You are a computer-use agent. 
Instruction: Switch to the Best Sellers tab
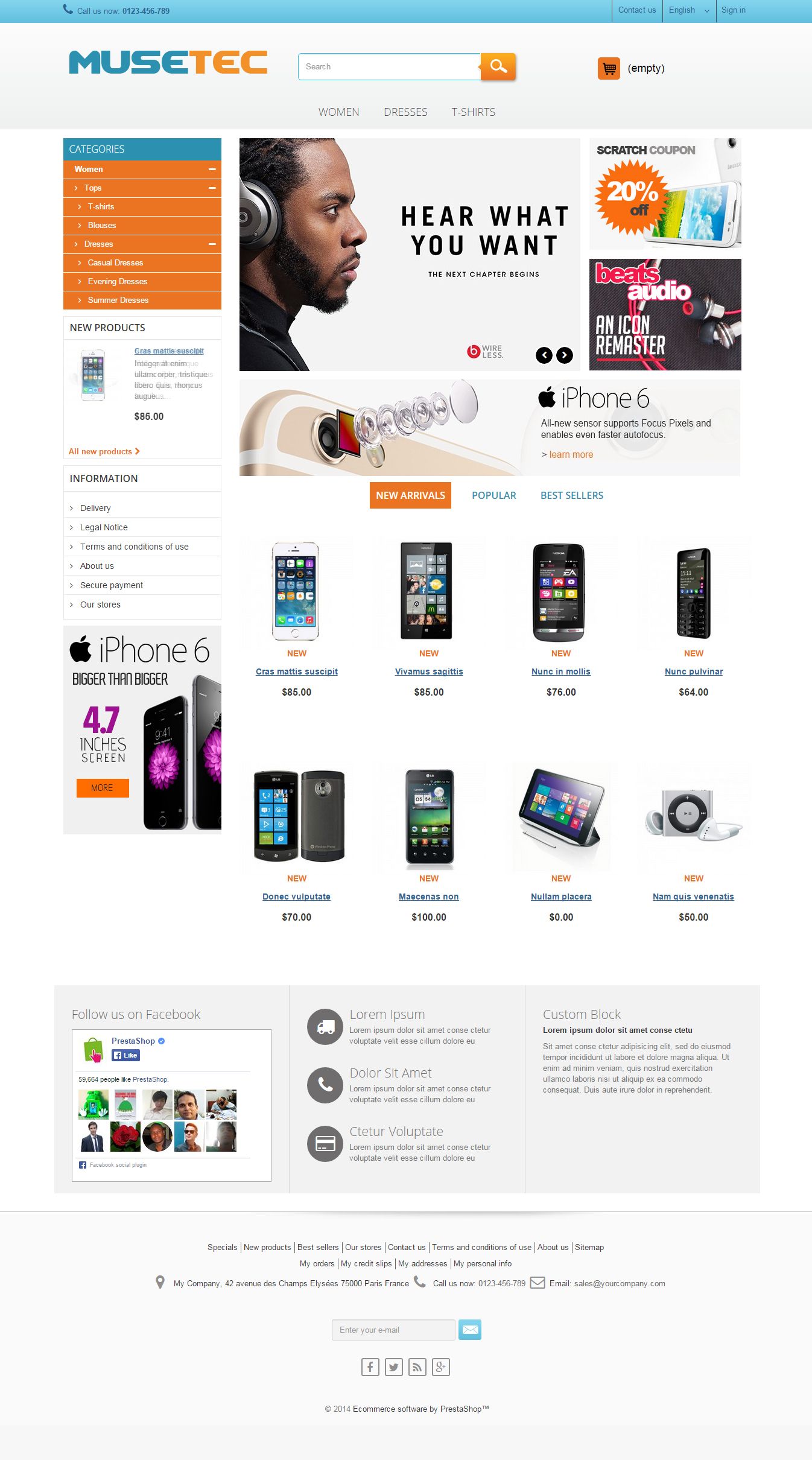point(572,495)
